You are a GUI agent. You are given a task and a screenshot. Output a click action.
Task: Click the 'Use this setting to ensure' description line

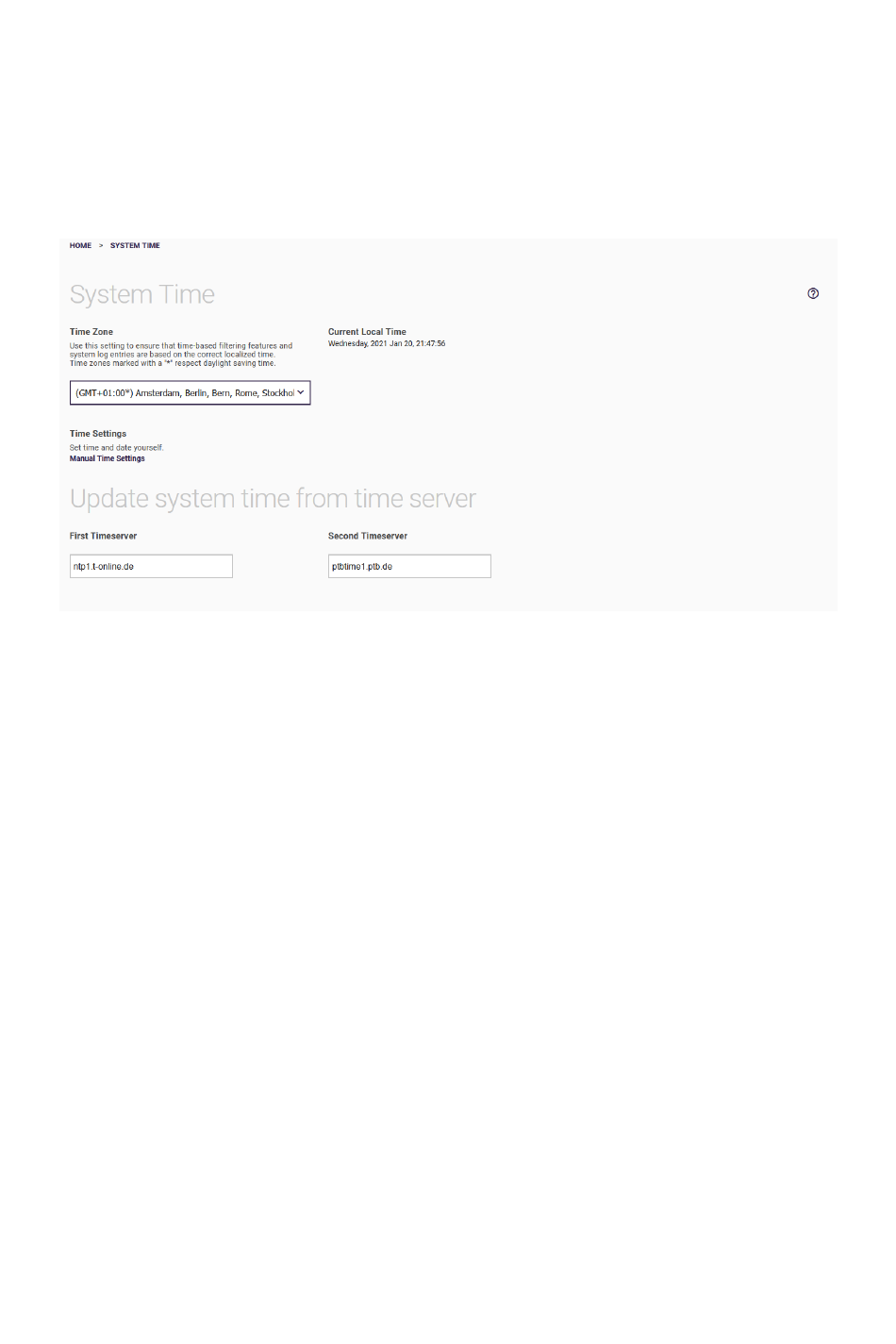click(181, 346)
